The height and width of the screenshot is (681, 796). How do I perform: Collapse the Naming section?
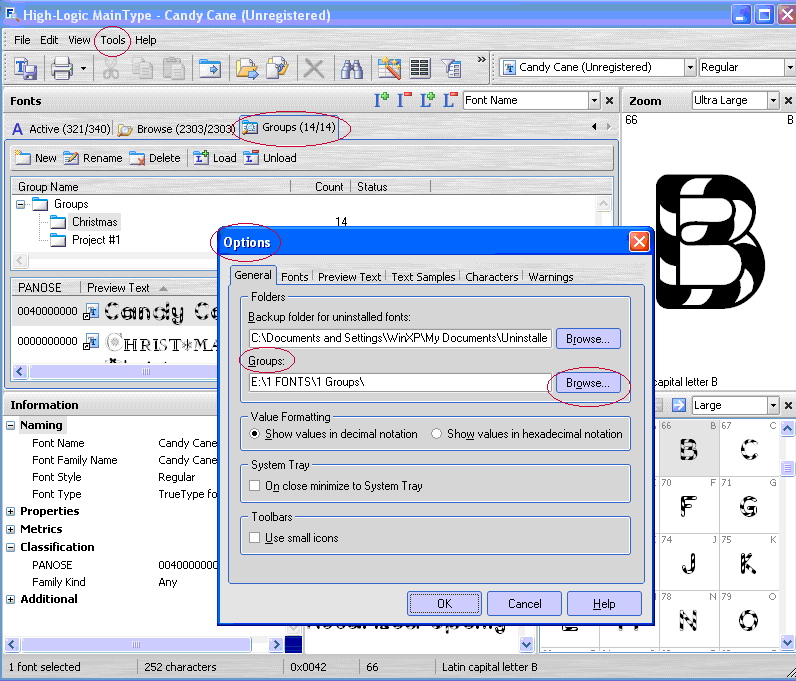(11, 425)
